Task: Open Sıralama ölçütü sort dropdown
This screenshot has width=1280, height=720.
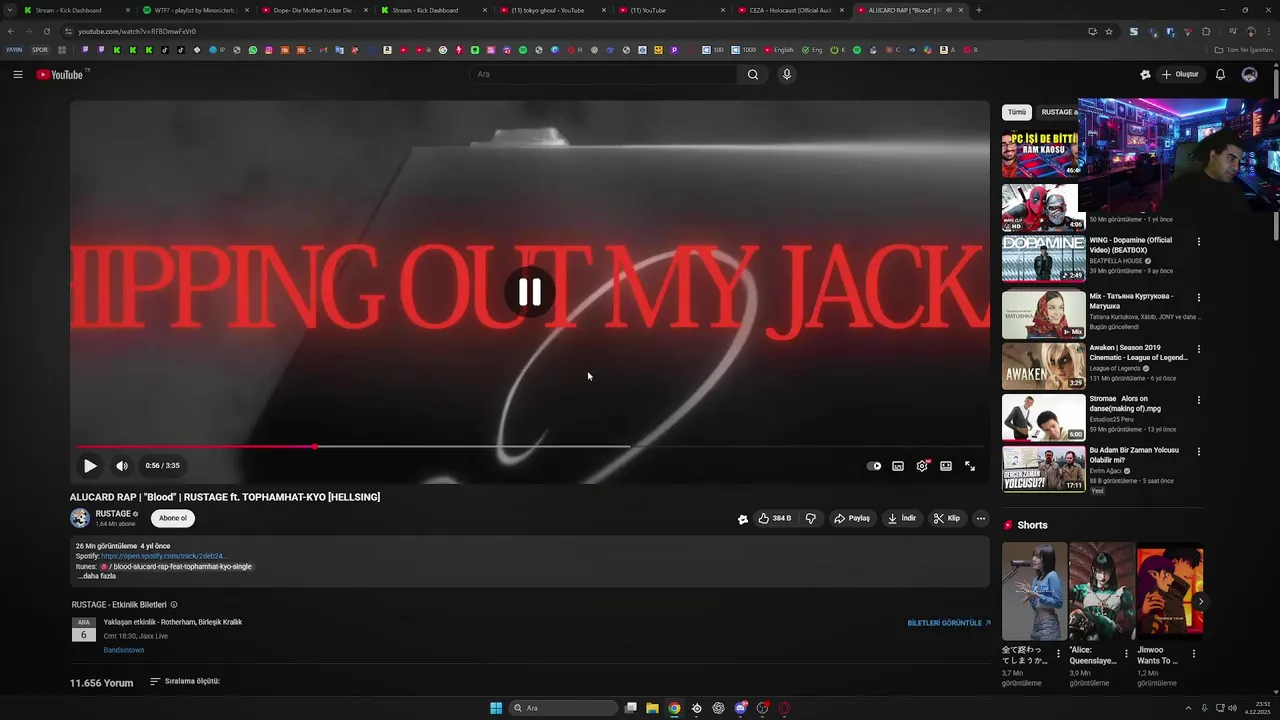Action: (185, 681)
